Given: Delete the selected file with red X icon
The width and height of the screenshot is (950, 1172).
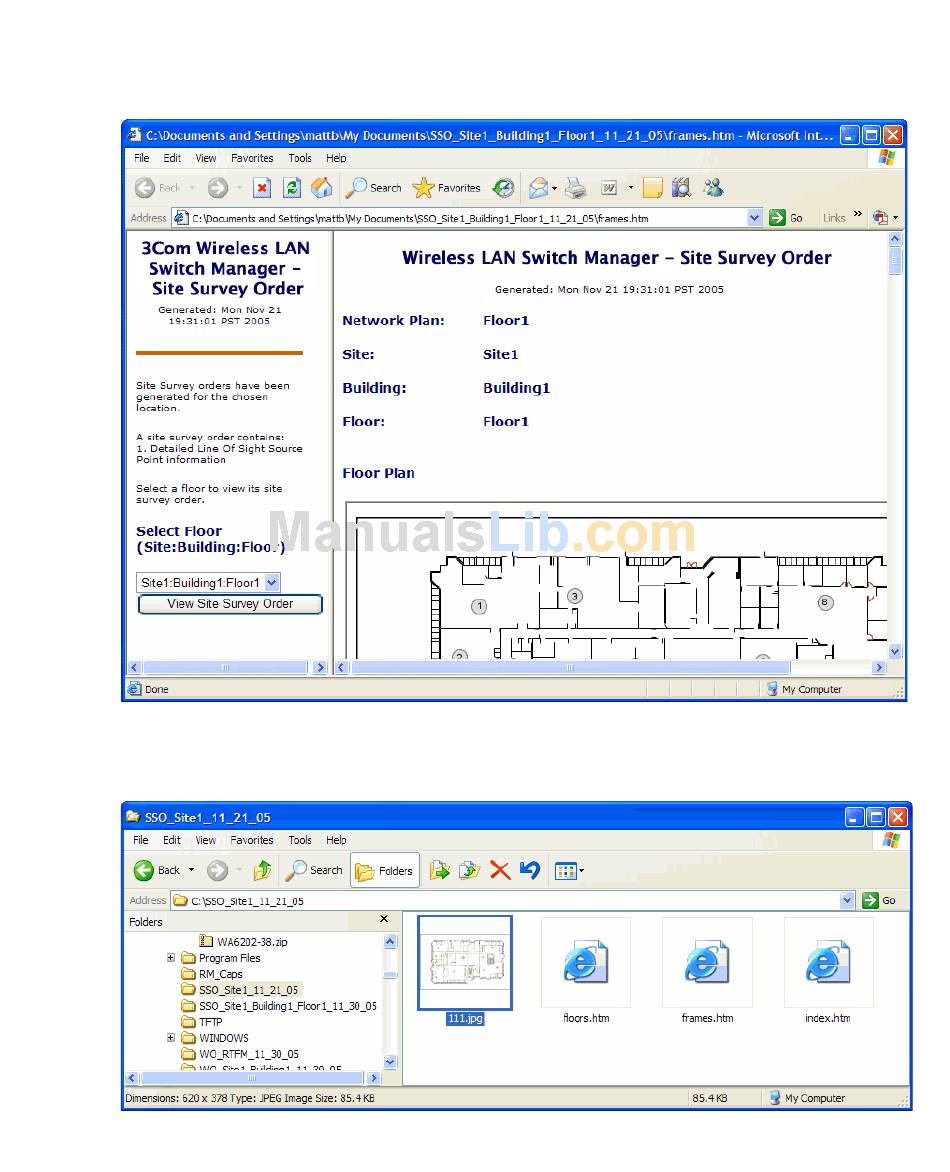Looking at the screenshot, I should point(500,871).
